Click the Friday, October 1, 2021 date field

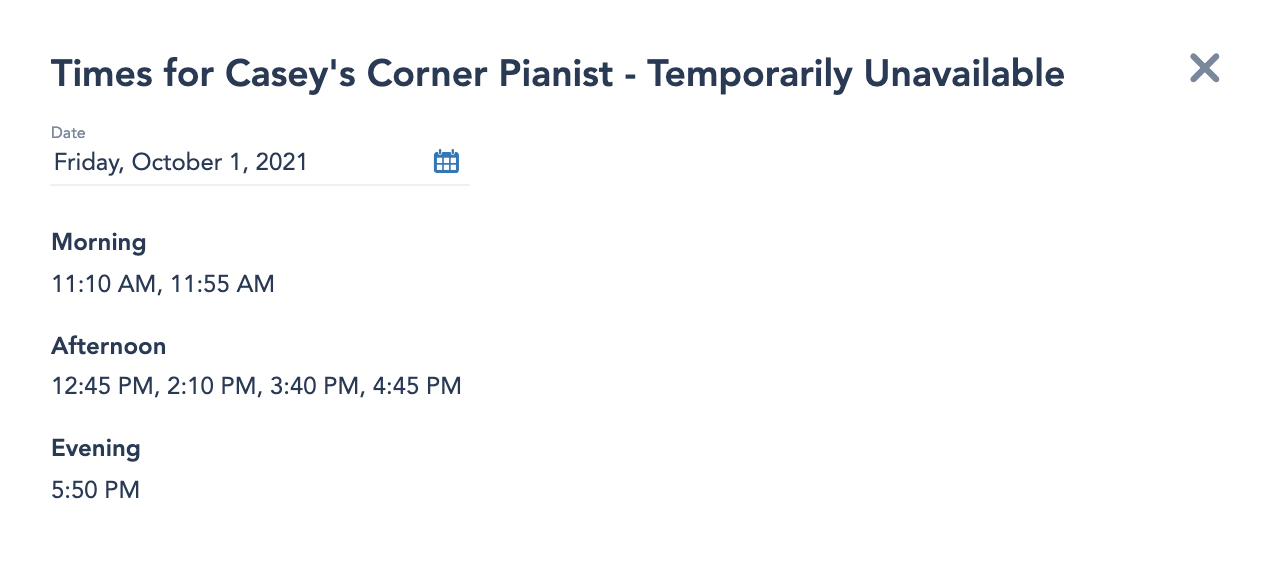coord(240,162)
